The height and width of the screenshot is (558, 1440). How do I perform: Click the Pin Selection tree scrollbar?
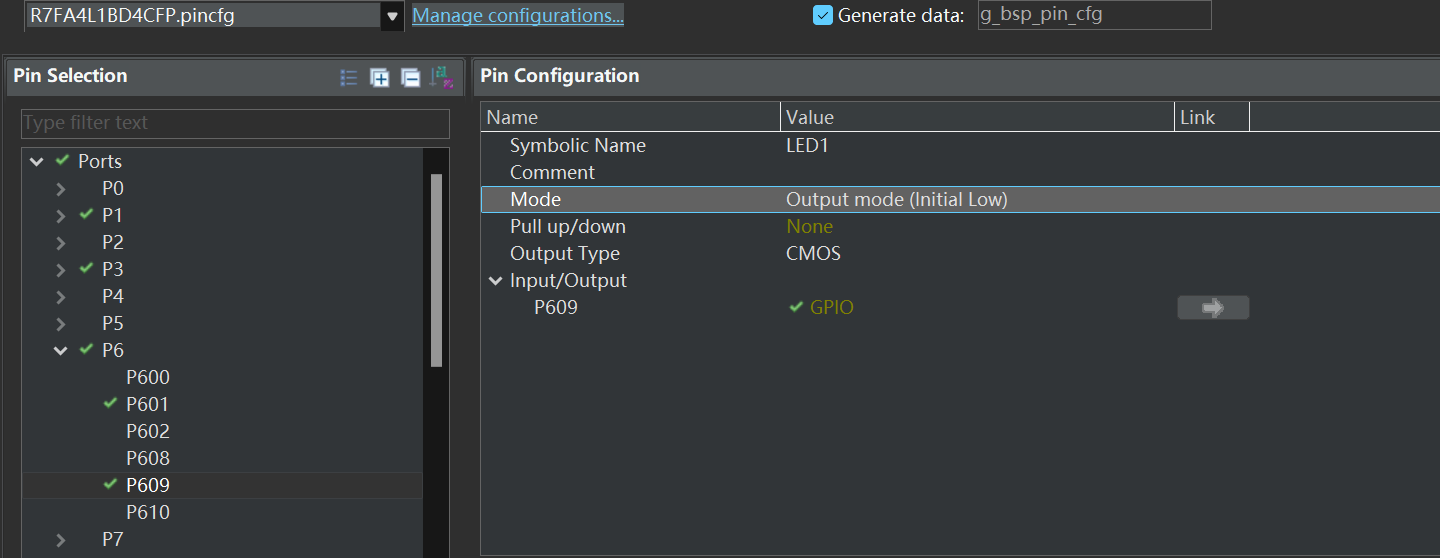coord(436,270)
